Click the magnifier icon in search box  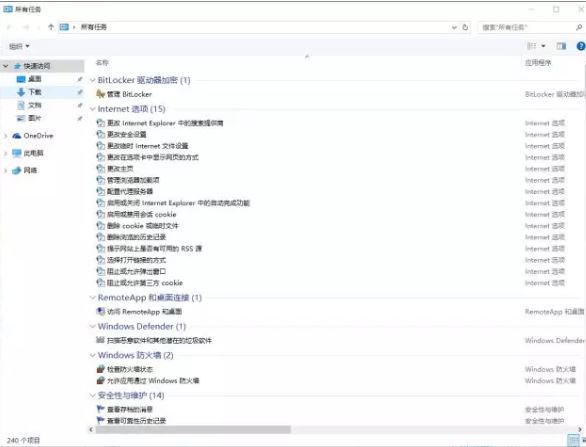(579, 27)
